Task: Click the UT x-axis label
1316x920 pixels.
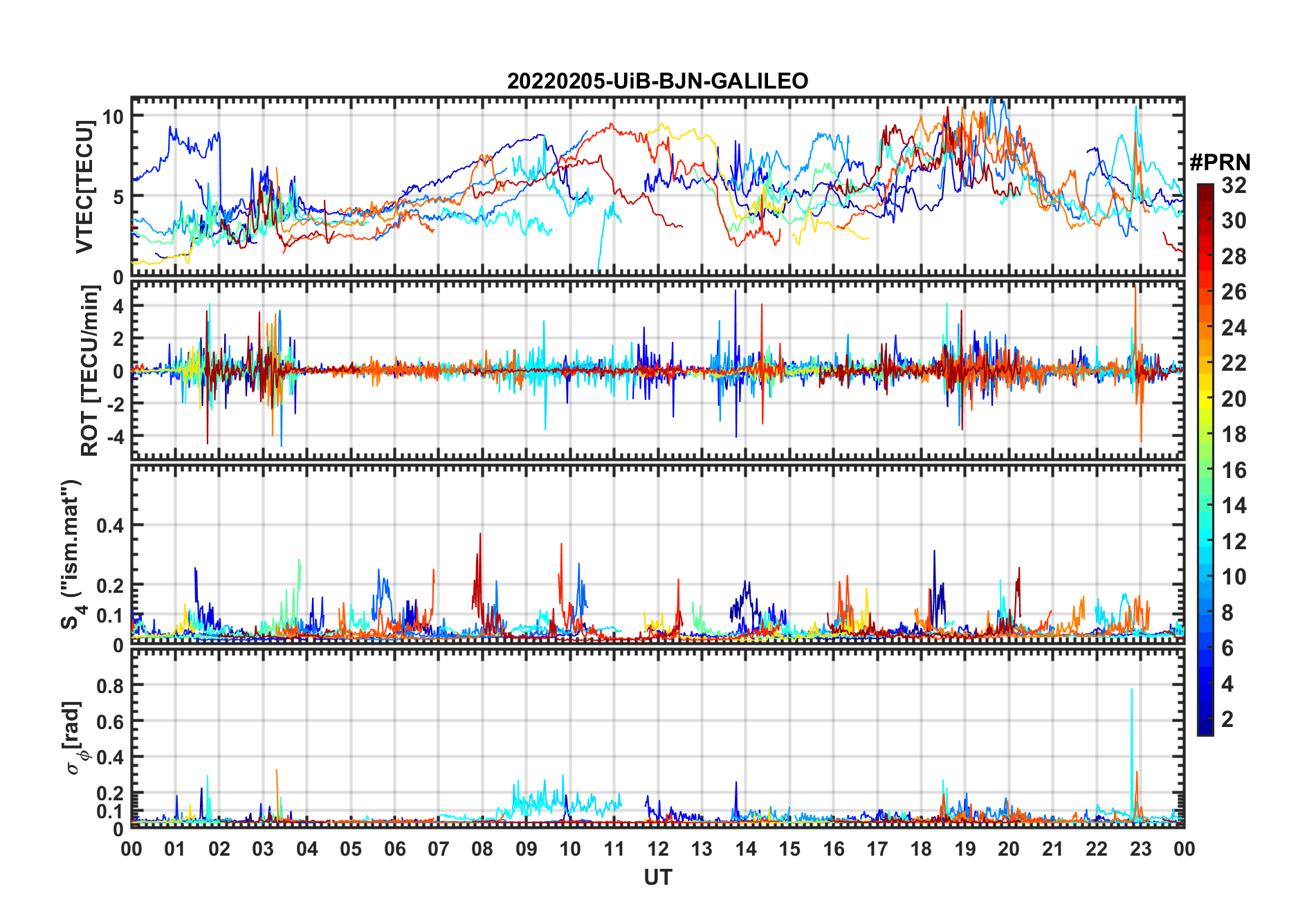Action: coord(657,877)
